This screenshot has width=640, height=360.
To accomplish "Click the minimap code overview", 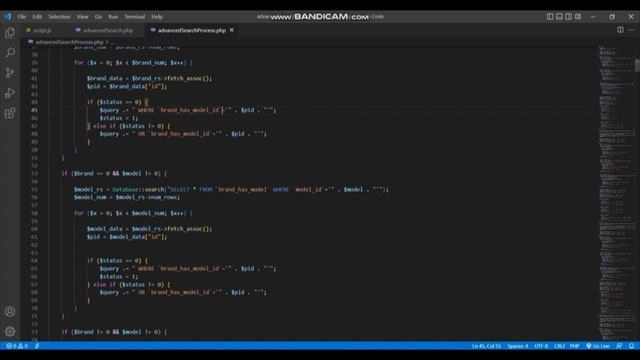I will pos(616,192).
